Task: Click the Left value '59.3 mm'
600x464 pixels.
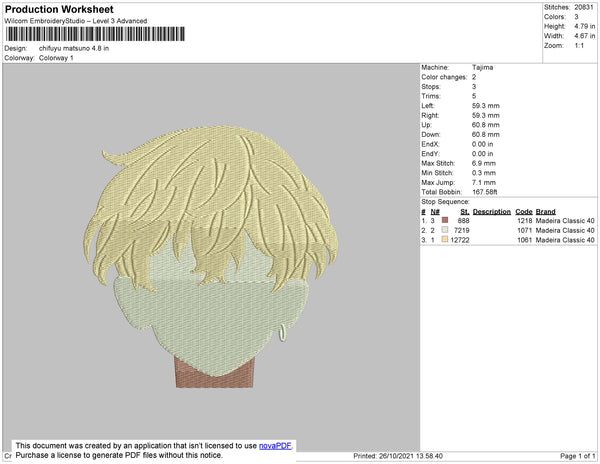Action: pyautogui.click(x=486, y=106)
